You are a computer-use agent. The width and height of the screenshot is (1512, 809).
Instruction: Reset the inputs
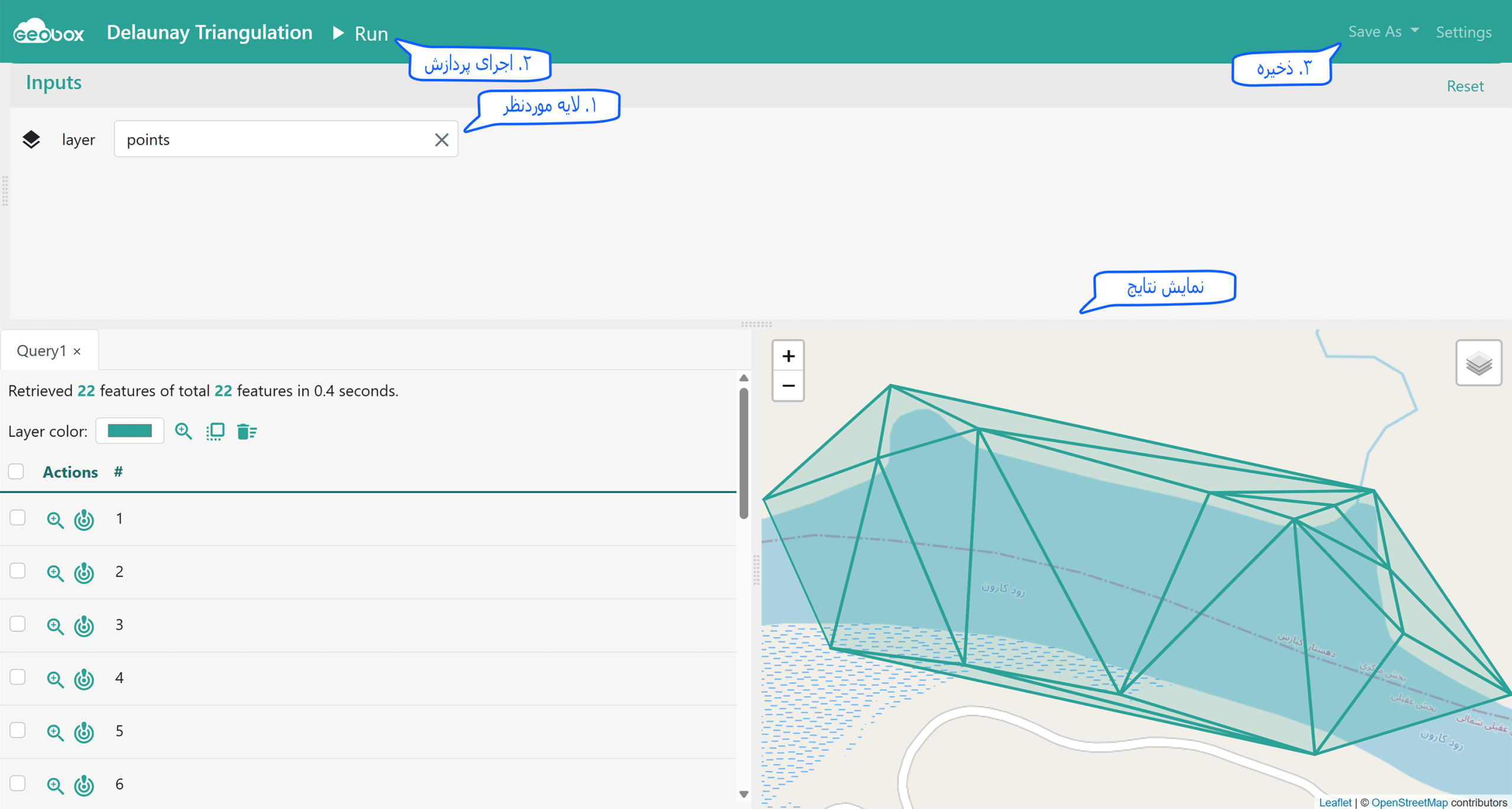[1465, 86]
